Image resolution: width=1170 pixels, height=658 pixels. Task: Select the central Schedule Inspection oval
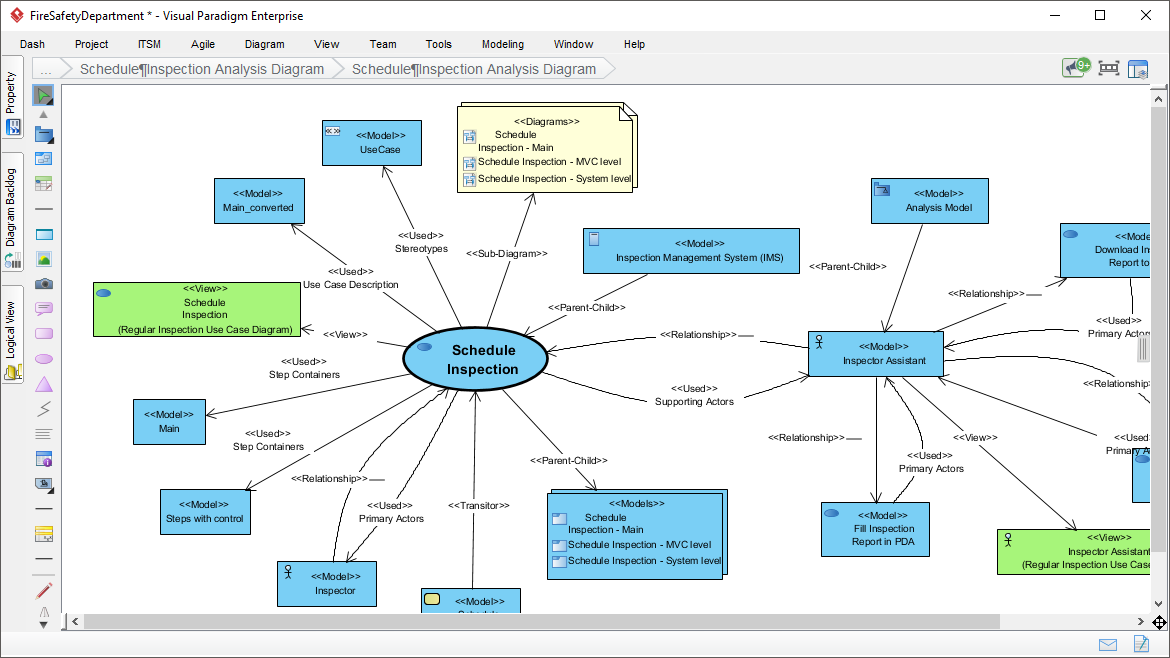475,359
